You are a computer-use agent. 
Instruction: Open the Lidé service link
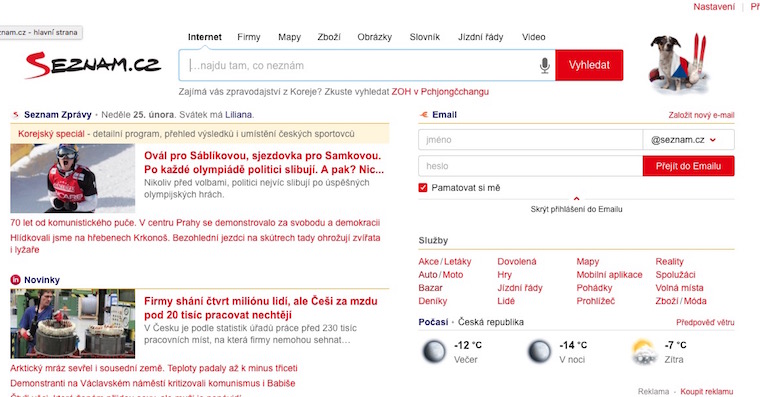click(x=506, y=301)
